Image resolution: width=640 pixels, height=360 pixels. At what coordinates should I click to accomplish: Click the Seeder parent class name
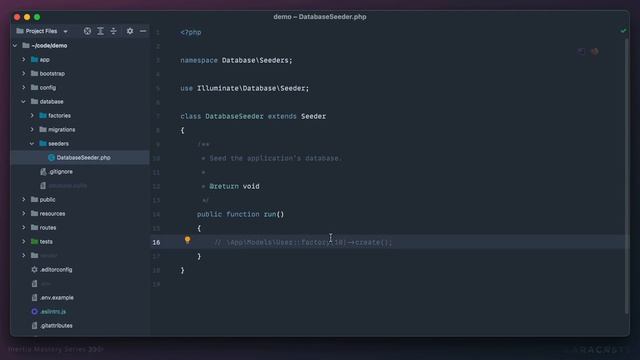pyautogui.click(x=313, y=116)
